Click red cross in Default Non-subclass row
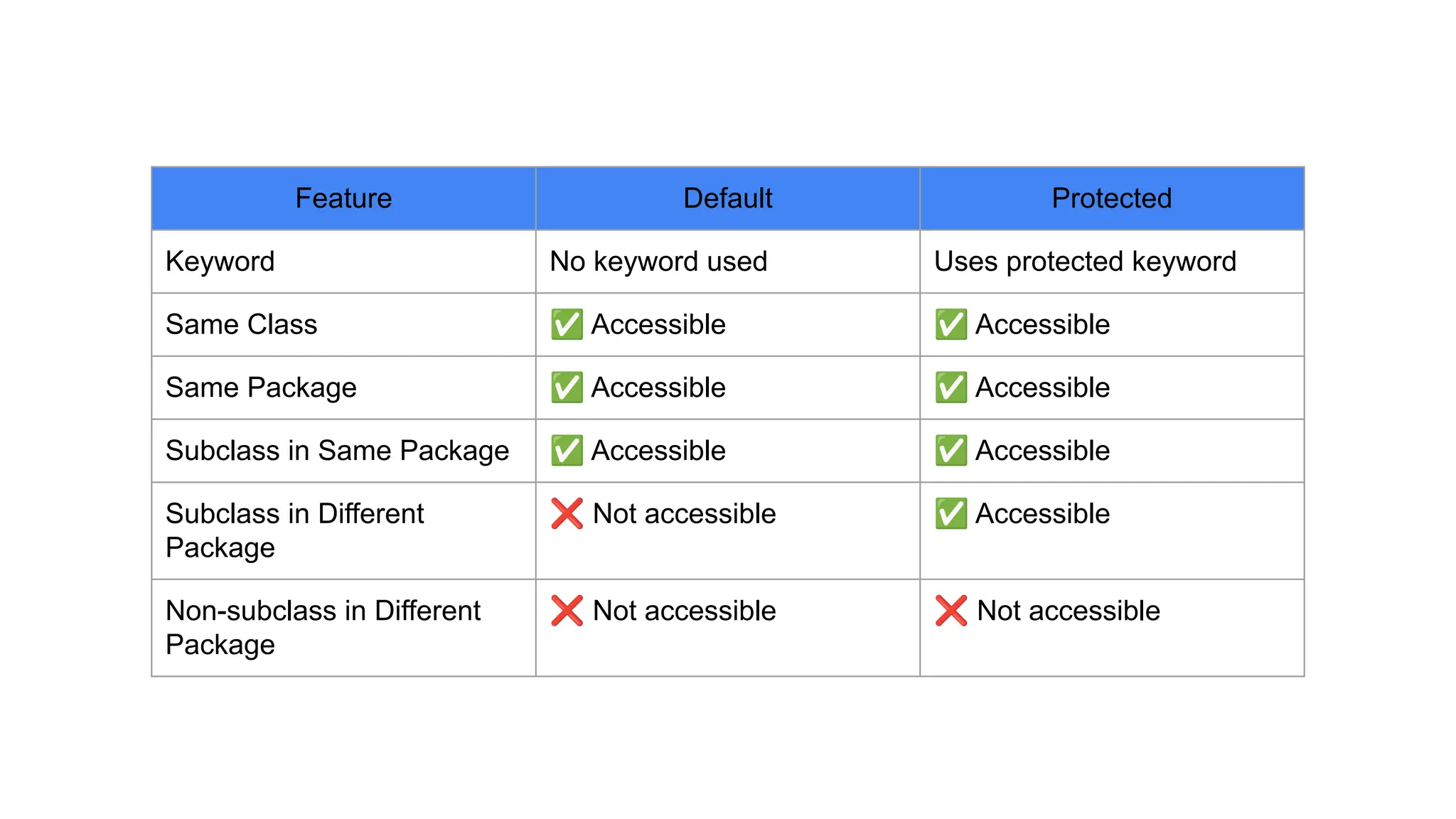This screenshot has height=819, width=1456. pyautogui.click(x=567, y=611)
